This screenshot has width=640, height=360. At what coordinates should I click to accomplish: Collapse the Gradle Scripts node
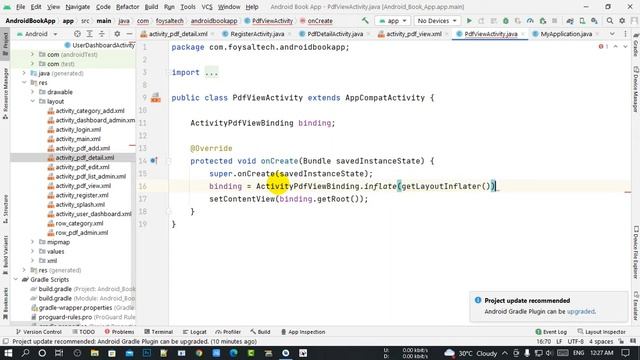[16, 280]
